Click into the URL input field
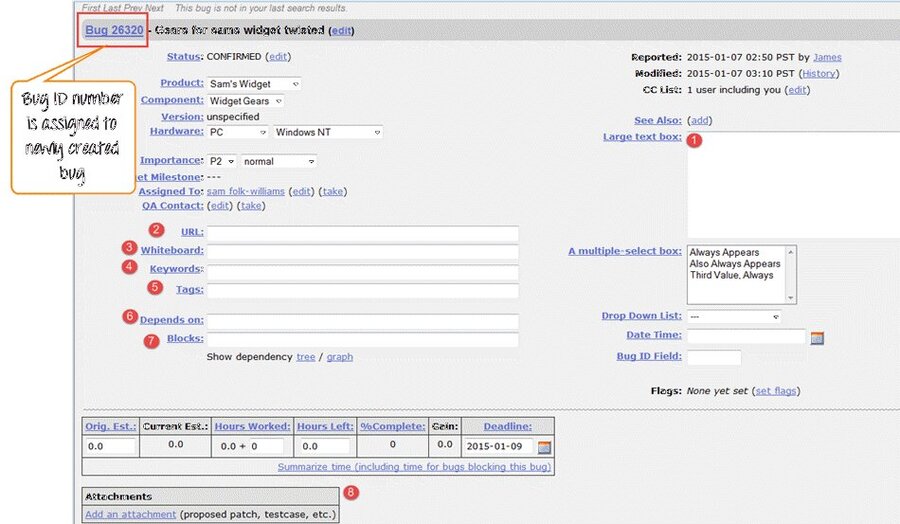 click(363, 233)
